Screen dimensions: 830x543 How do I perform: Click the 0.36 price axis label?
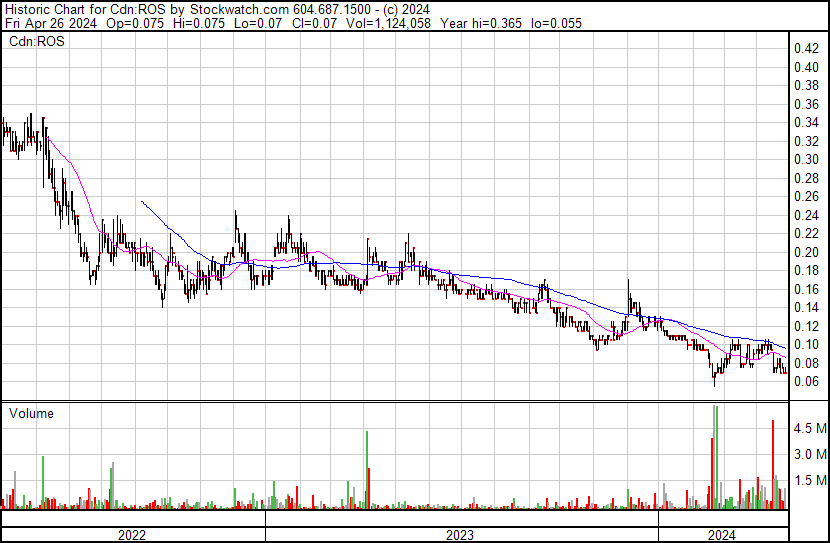tap(806, 104)
